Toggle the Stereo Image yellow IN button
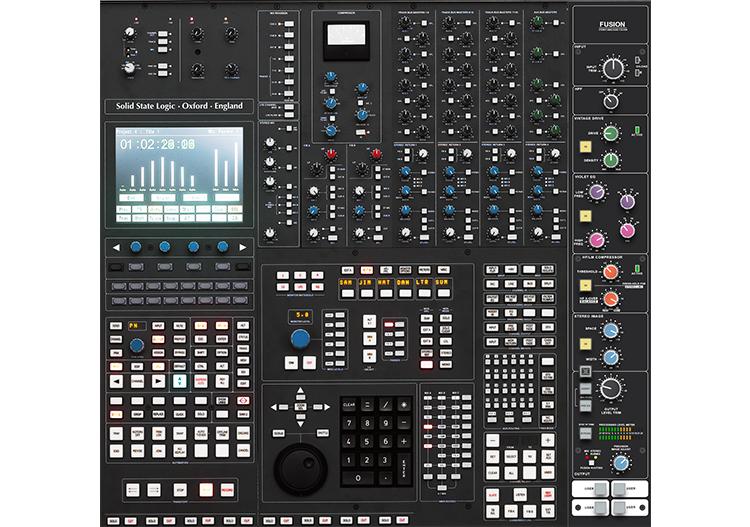The height and width of the screenshot is (527, 750). click(585, 344)
